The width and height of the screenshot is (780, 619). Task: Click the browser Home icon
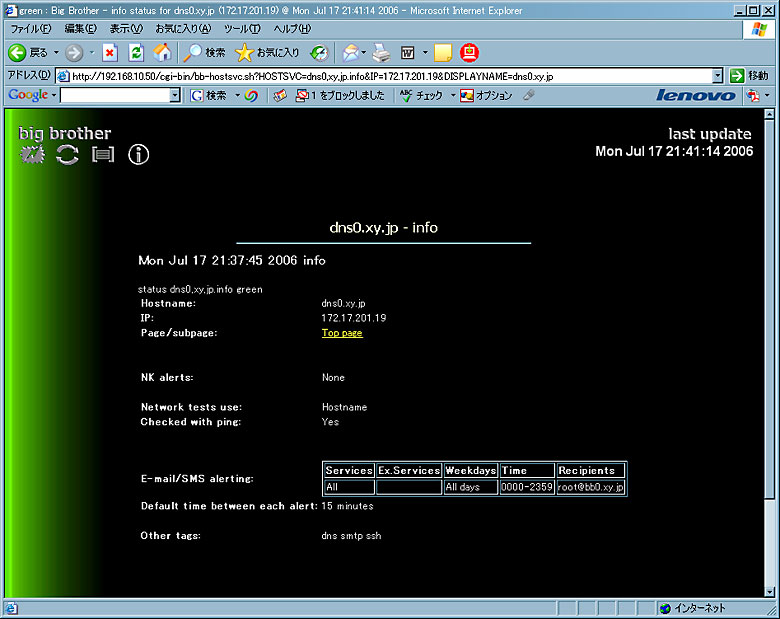coord(162,52)
